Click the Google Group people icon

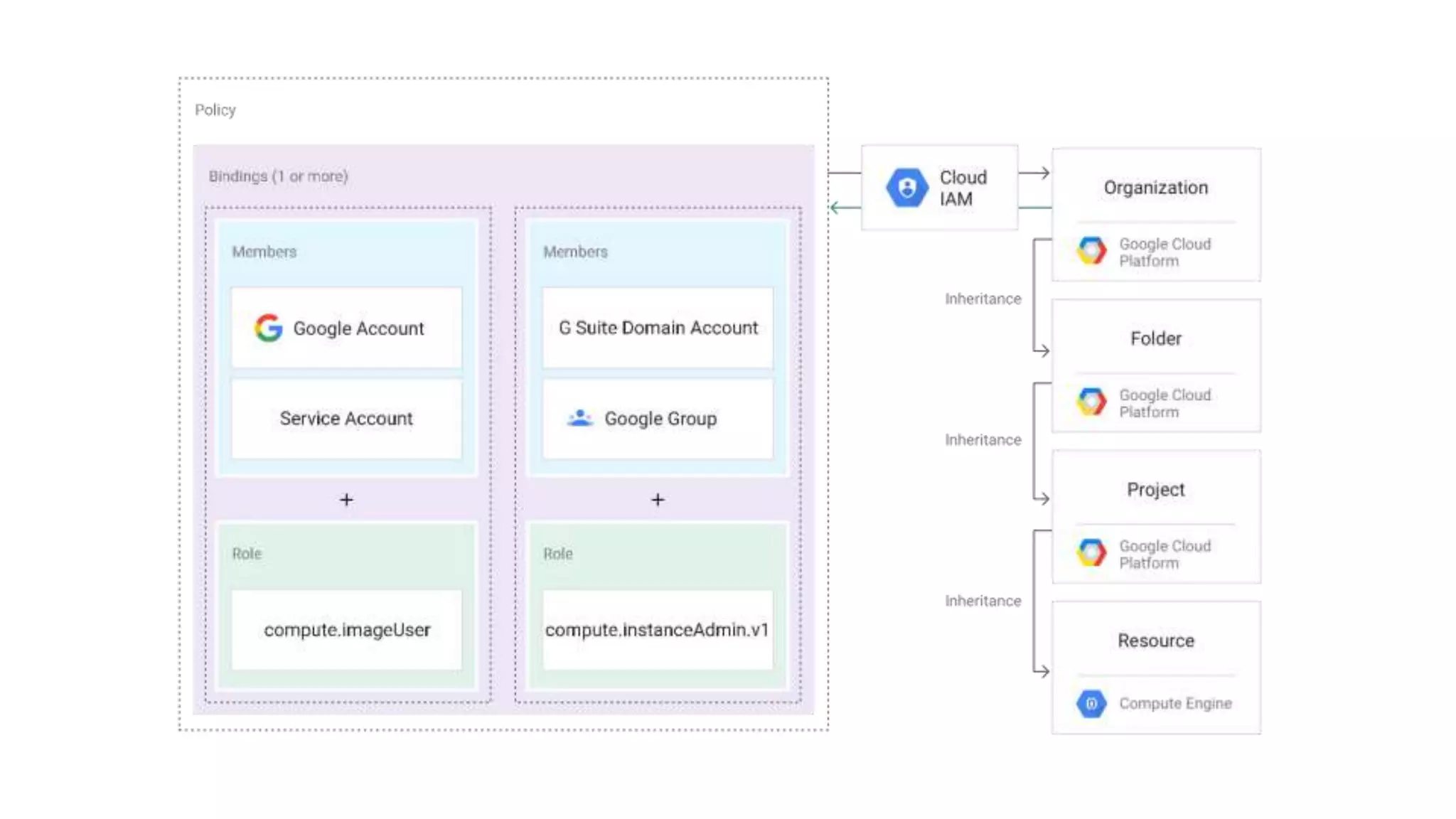coord(579,418)
